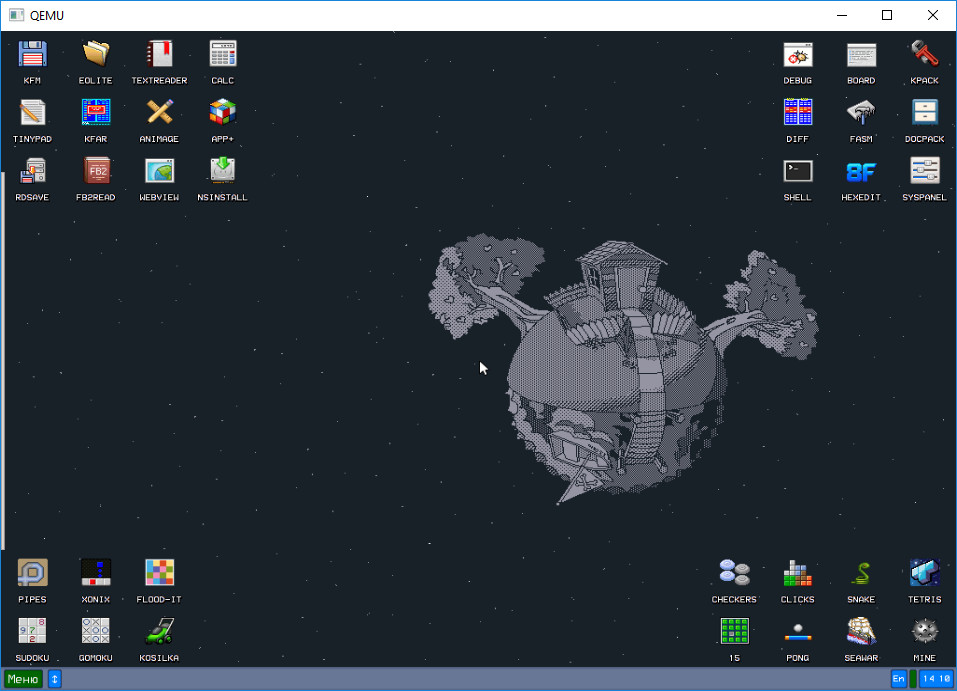
Task: Select the DOCPACK cabinet icon
Action: (925, 112)
